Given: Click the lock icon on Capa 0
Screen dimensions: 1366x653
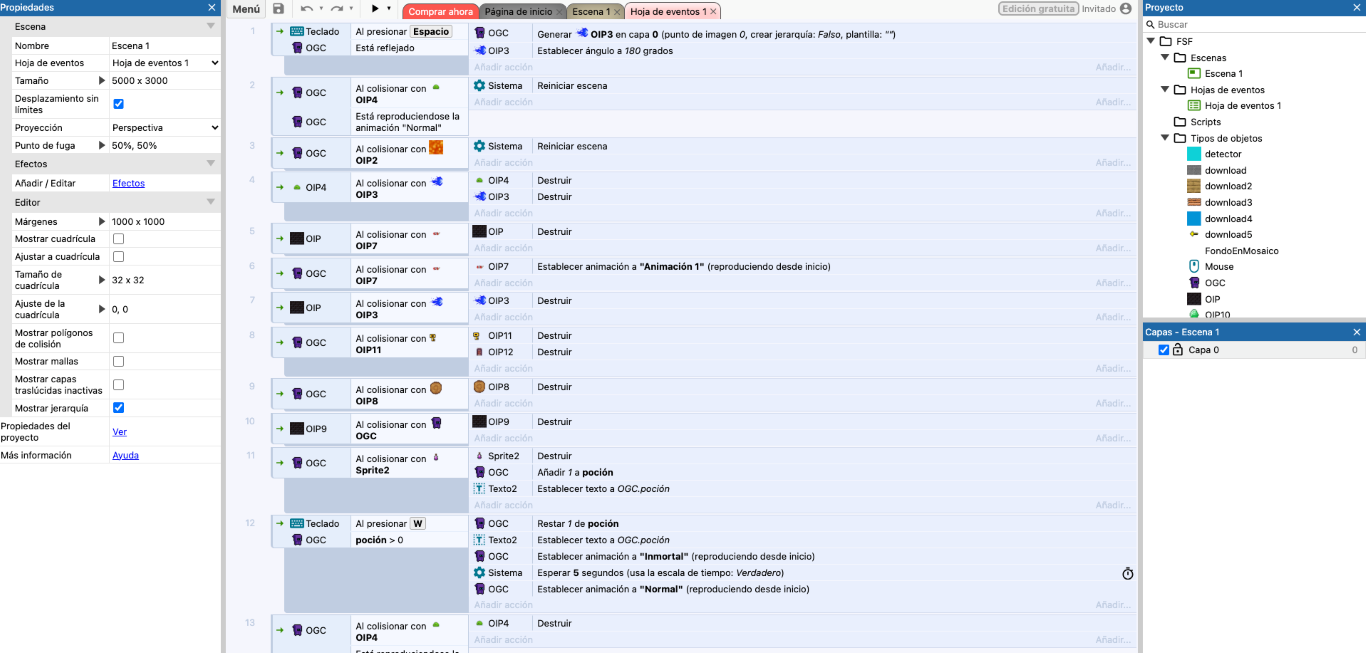Looking at the screenshot, I should (1178, 350).
